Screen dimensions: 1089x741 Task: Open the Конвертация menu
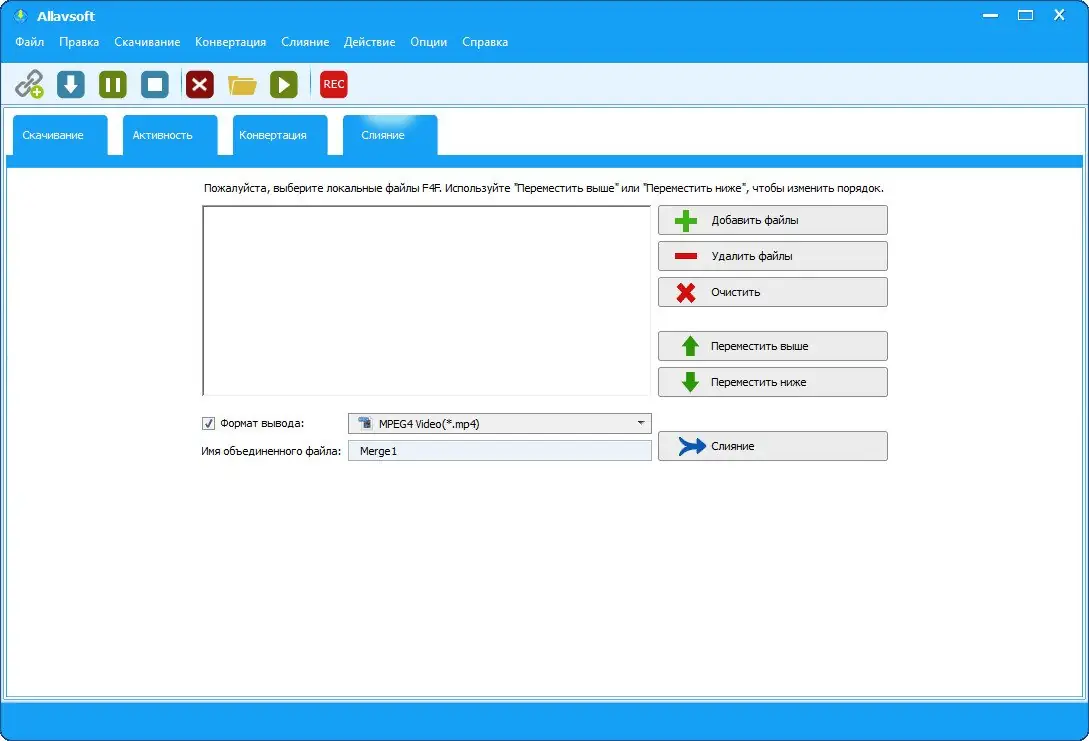point(231,42)
